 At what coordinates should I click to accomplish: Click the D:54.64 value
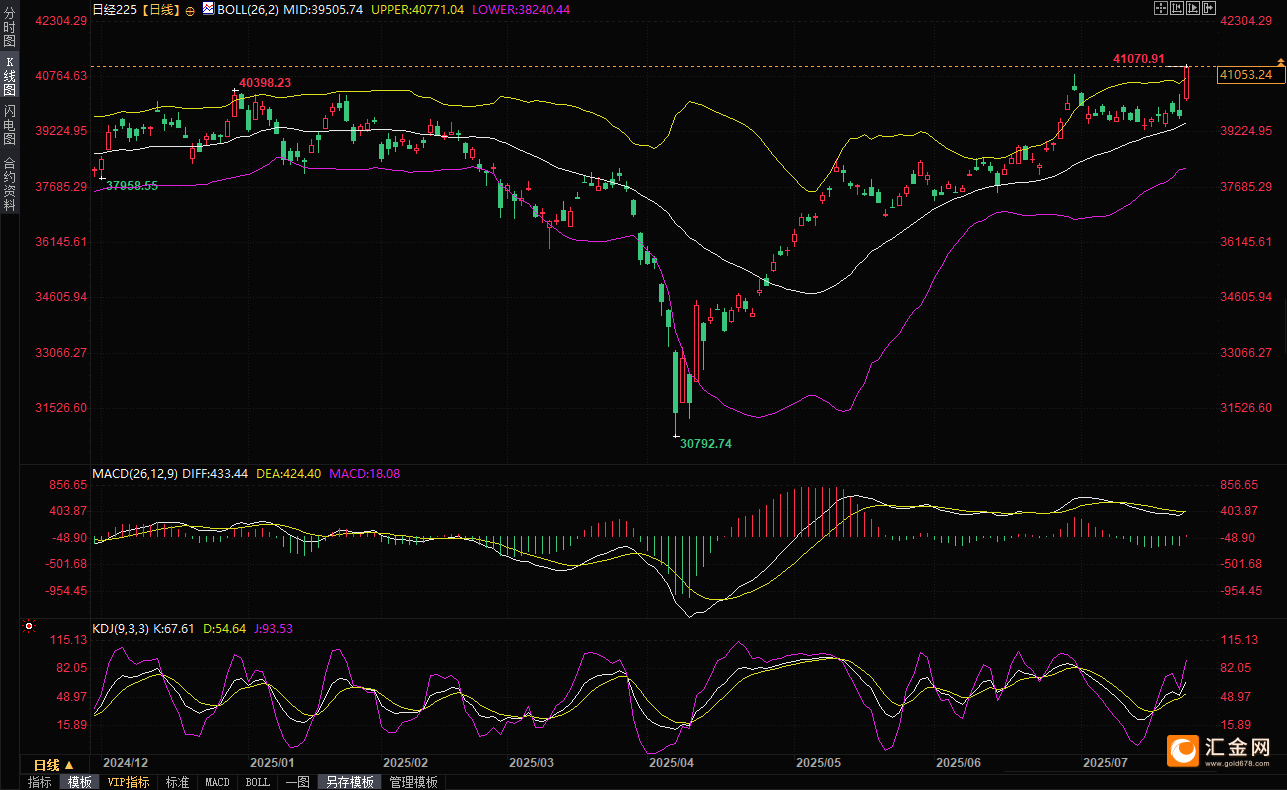[225, 628]
